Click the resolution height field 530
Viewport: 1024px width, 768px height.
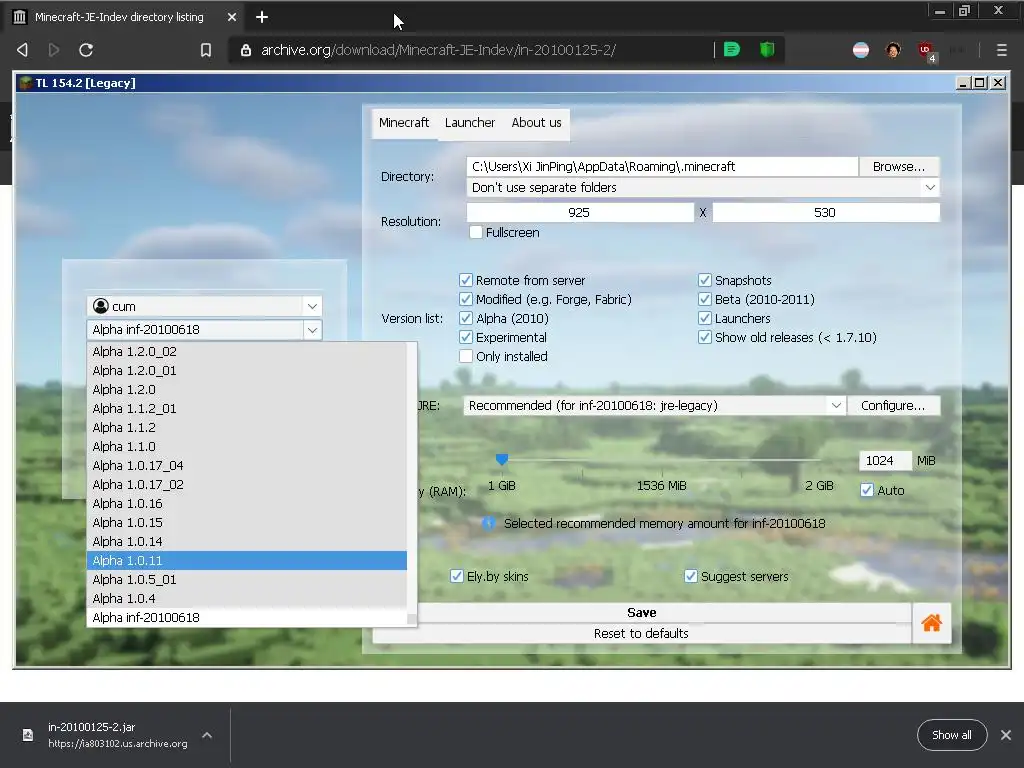pyautogui.click(x=826, y=212)
